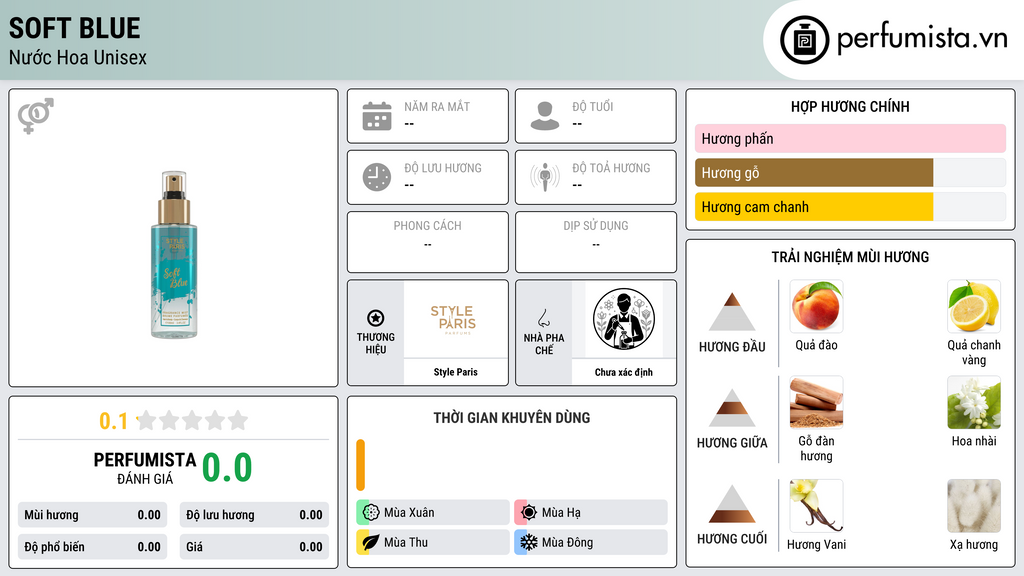This screenshot has width=1024, height=576.
Task: Click the Giá score row
Action: 254,547
